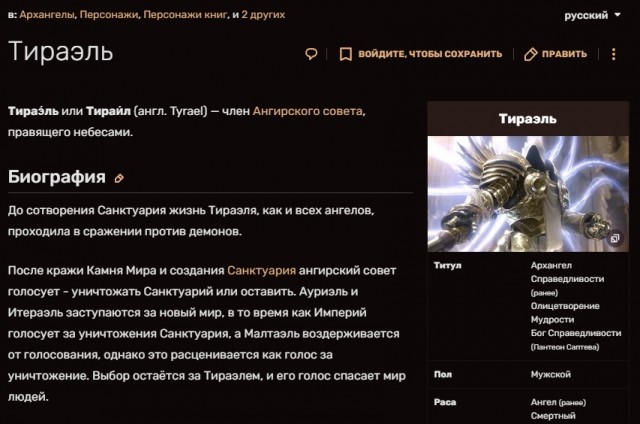
Task: Edit the Биография section via pencil icon
Action: point(119,178)
